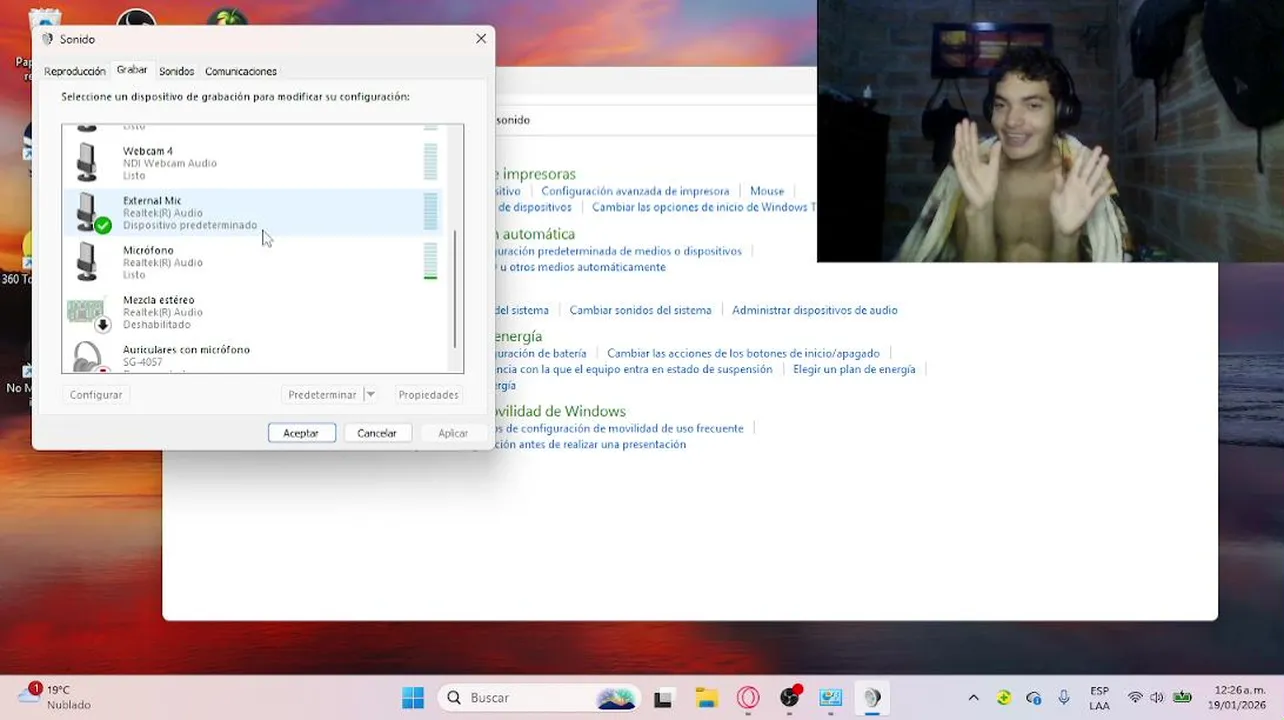The height and width of the screenshot is (720, 1284).
Task: Close the Sonido dialog
Action: click(x=481, y=38)
